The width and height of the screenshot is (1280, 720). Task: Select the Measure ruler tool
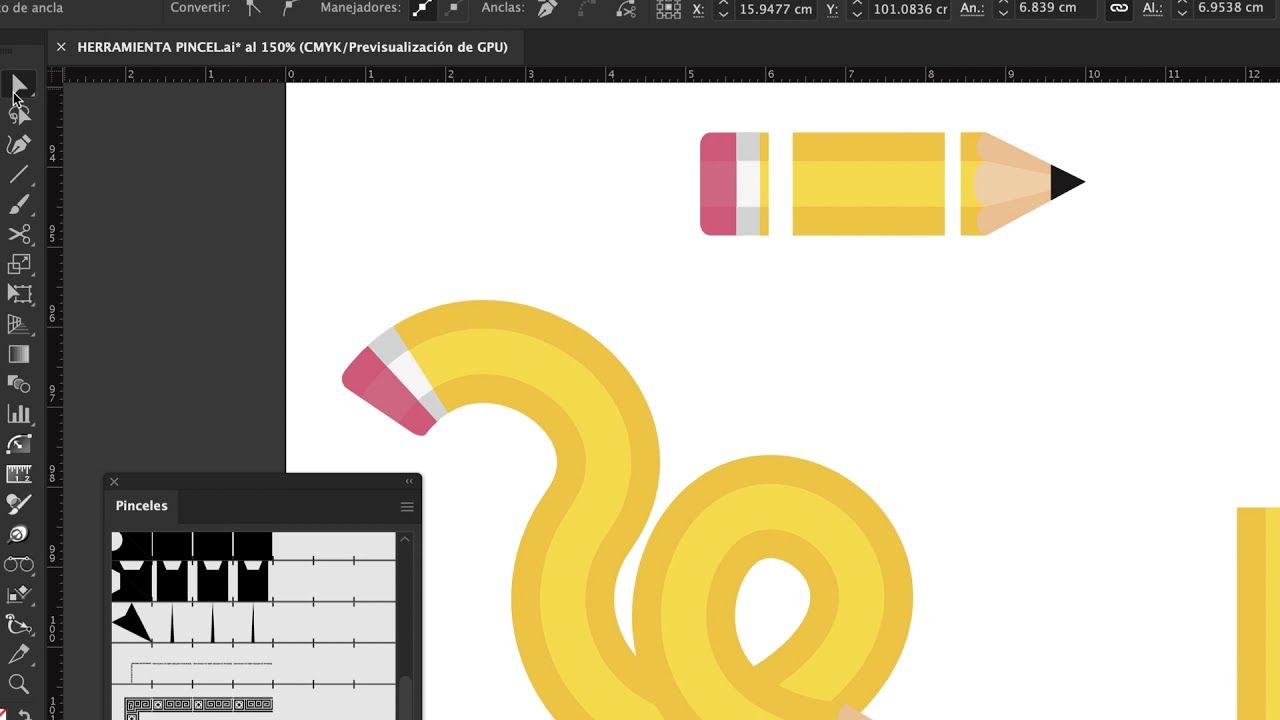[18, 474]
